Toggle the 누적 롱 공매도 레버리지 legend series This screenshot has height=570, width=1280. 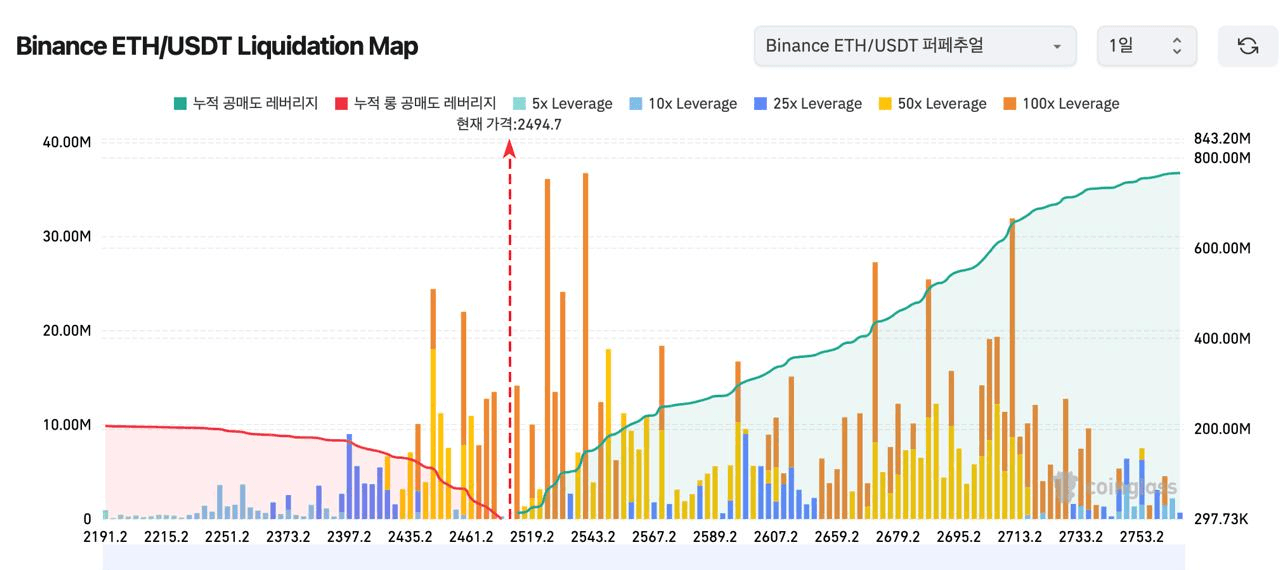415,103
